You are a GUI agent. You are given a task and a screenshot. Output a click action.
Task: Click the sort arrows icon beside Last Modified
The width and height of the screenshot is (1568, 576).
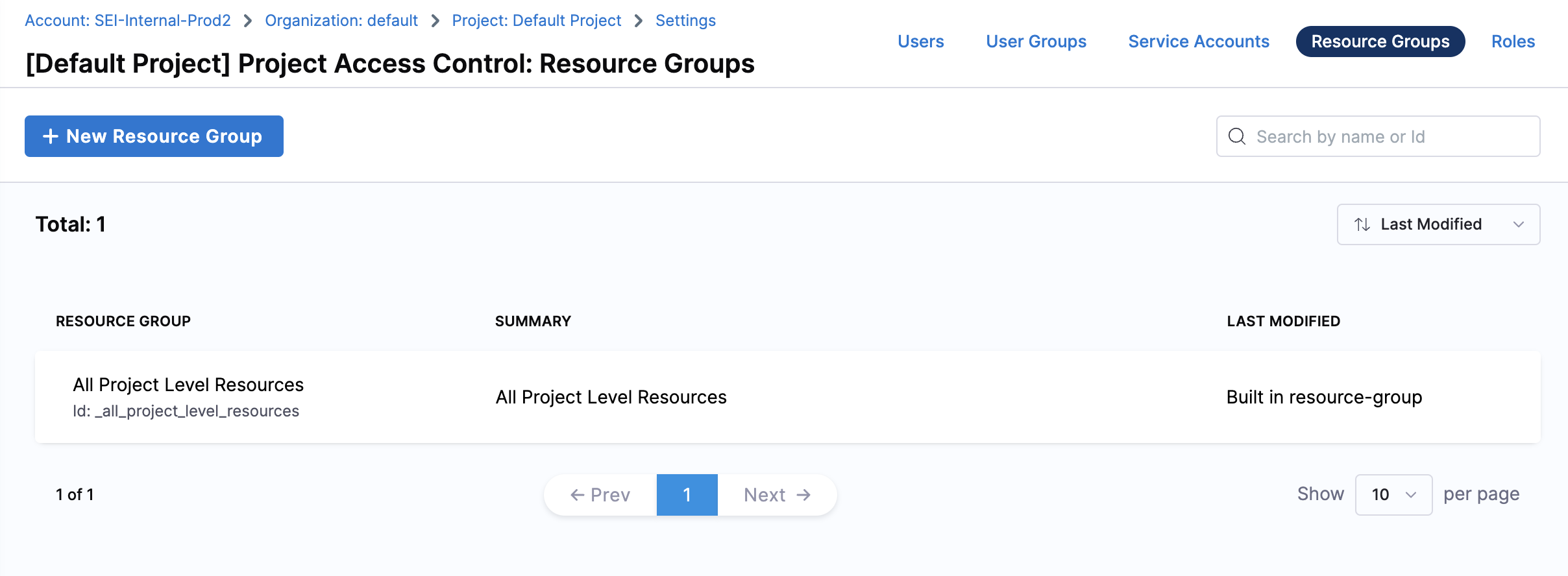click(x=1362, y=224)
